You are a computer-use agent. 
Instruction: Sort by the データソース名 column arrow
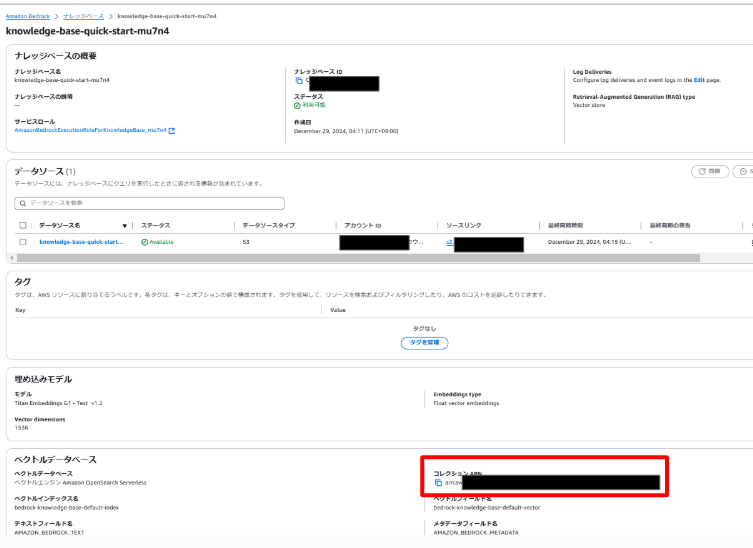(x=124, y=226)
